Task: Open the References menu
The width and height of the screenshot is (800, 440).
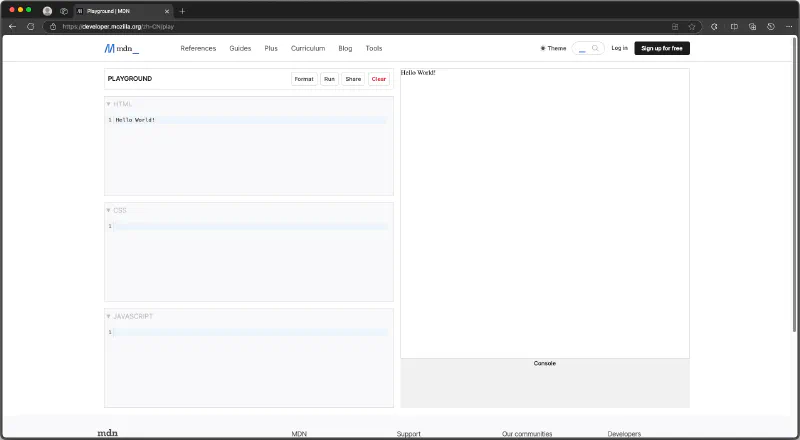Action: pos(198,48)
